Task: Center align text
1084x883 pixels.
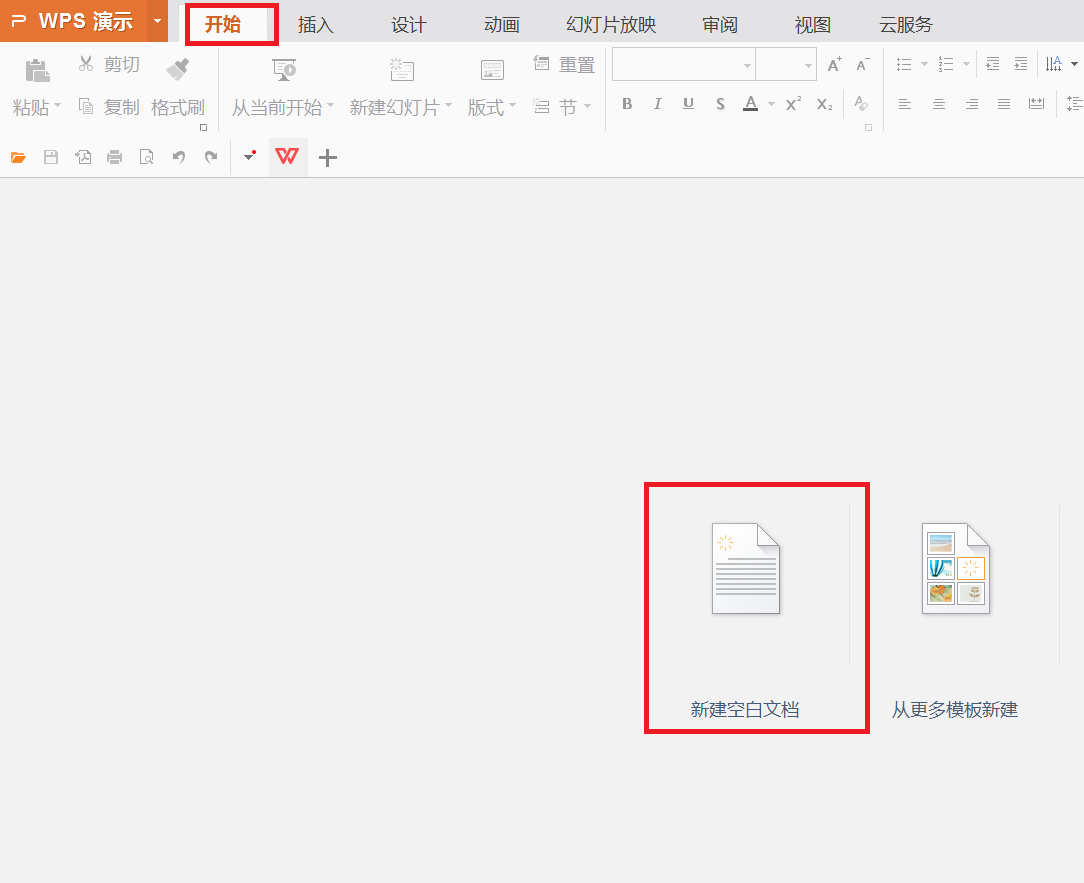Action: pos(938,104)
